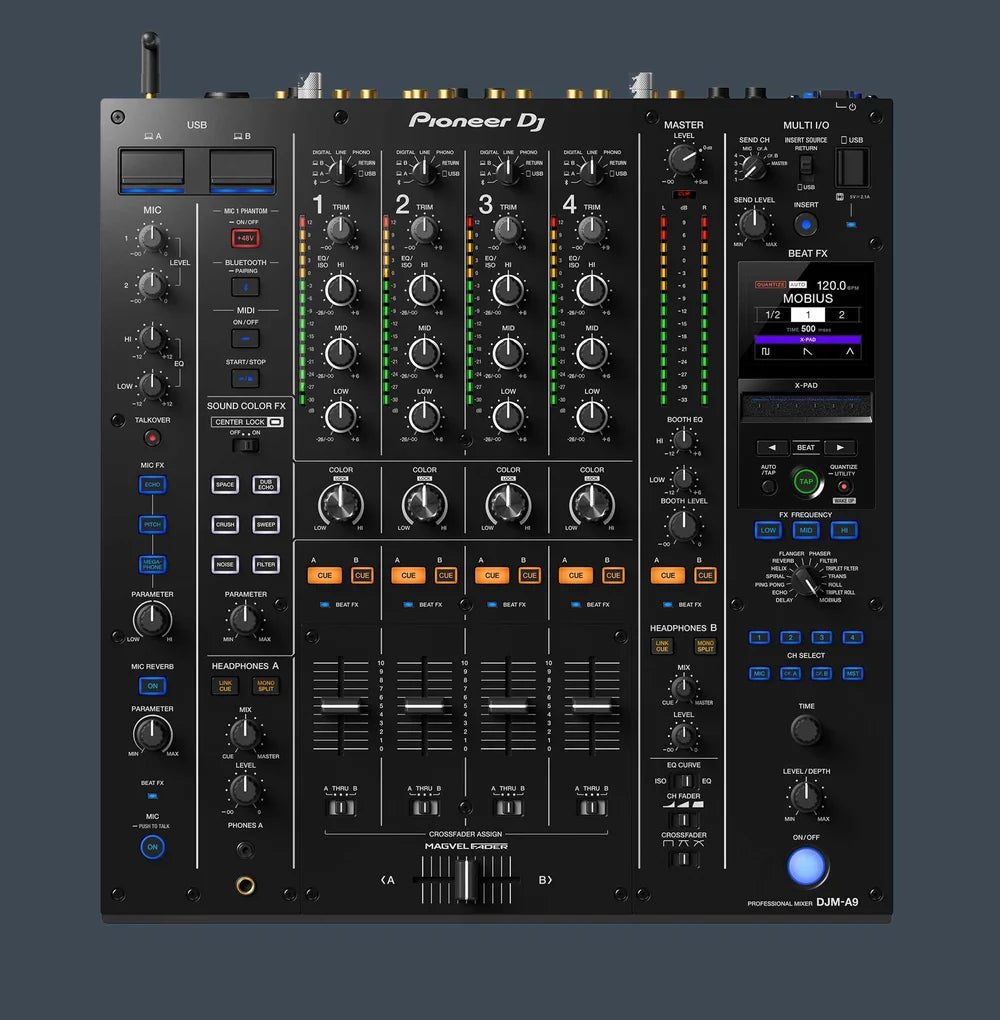Select the MID FX frequency button
This screenshot has height=1020, width=1000.
[x=806, y=530]
